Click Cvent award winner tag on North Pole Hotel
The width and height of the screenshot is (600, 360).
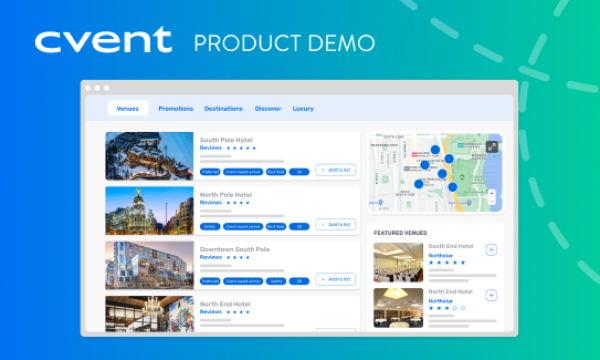[243, 226]
